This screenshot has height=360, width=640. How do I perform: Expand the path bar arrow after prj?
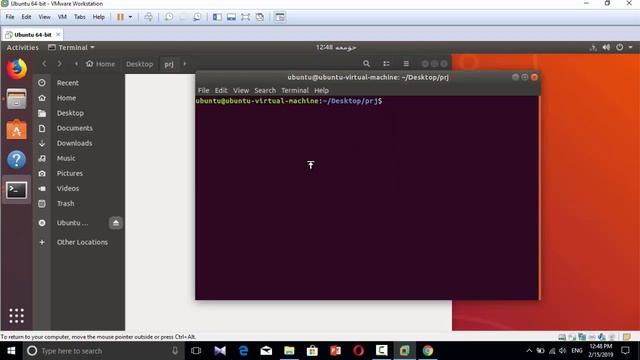185,64
